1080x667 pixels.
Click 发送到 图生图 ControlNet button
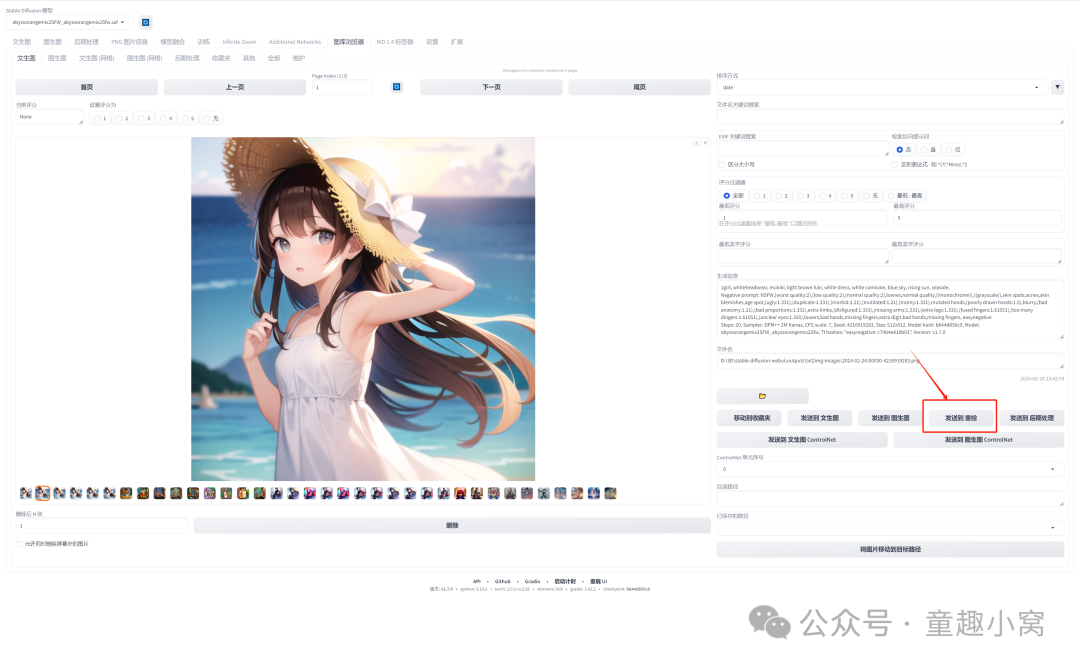pos(979,440)
